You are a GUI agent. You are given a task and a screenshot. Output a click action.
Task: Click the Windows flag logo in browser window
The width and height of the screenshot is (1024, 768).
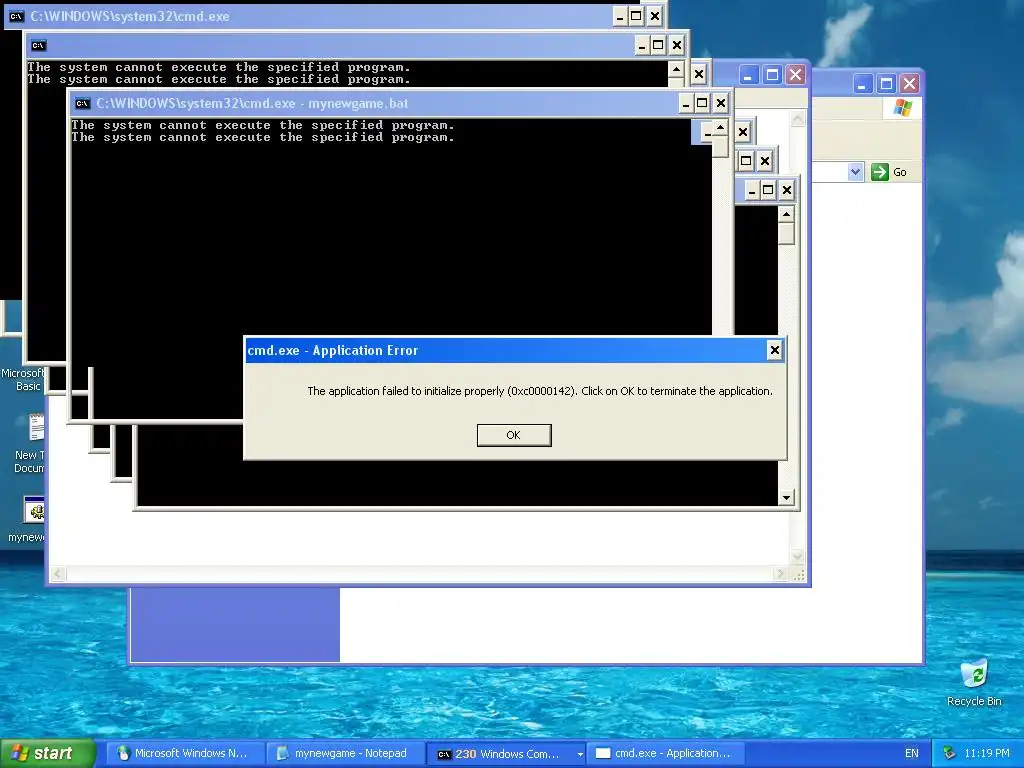pyautogui.click(x=903, y=107)
